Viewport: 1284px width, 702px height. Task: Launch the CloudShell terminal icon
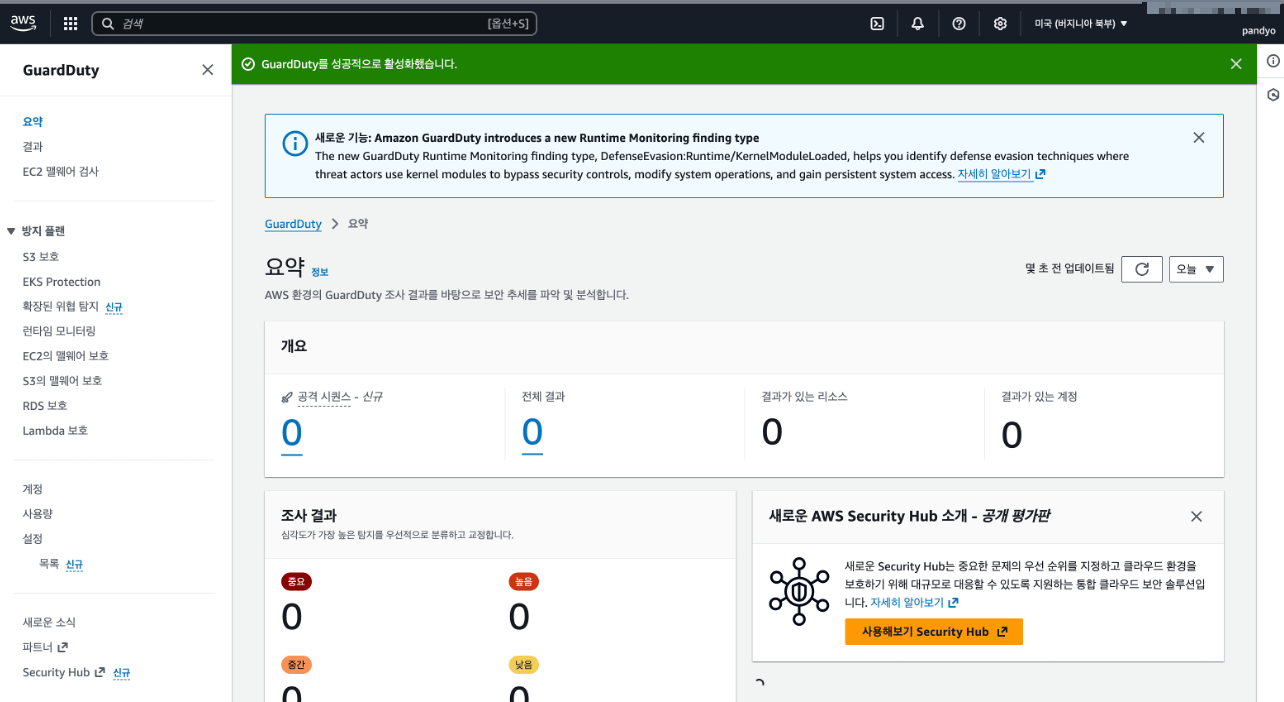[x=877, y=23]
